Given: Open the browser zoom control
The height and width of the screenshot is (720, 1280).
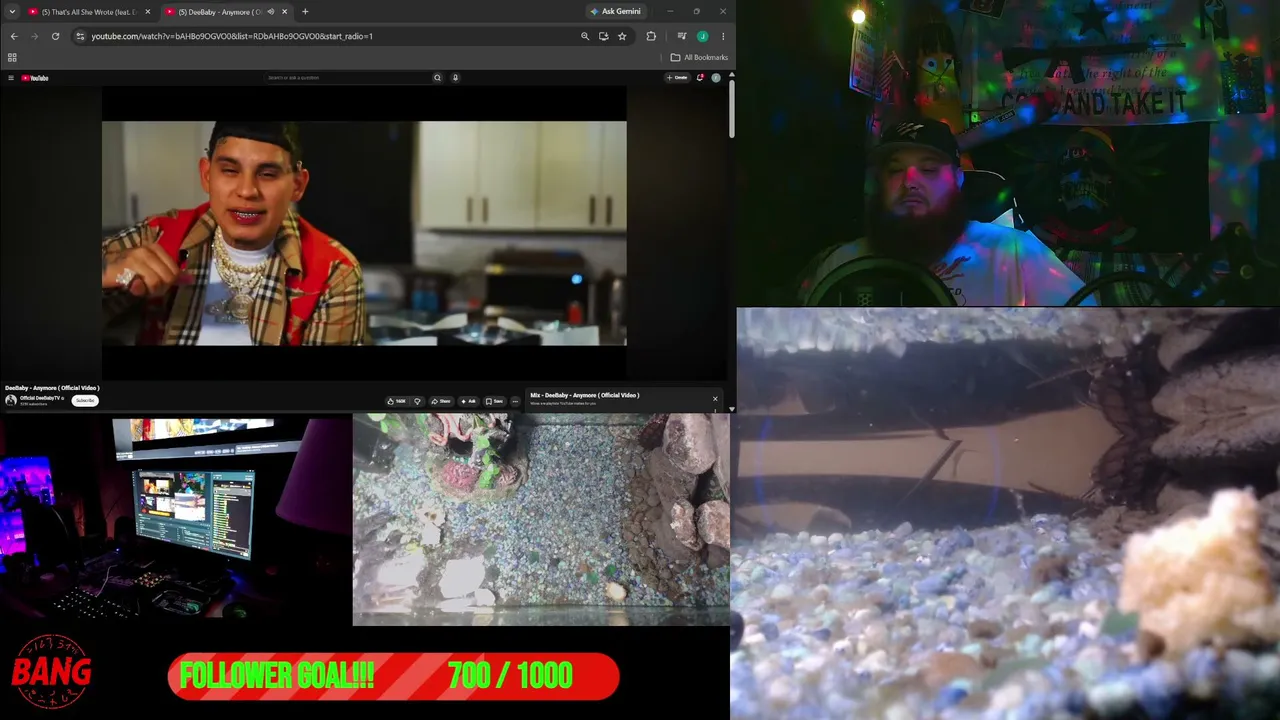Looking at the screenshot, I should click(x=585, y=36).
